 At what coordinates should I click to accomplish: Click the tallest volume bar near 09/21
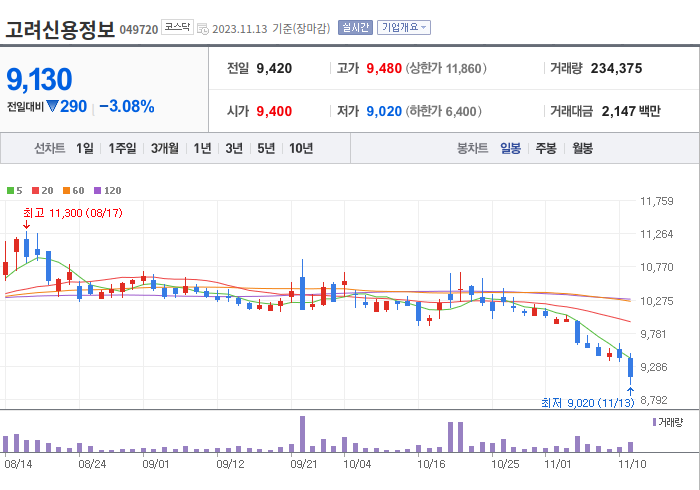pos(302,434)
